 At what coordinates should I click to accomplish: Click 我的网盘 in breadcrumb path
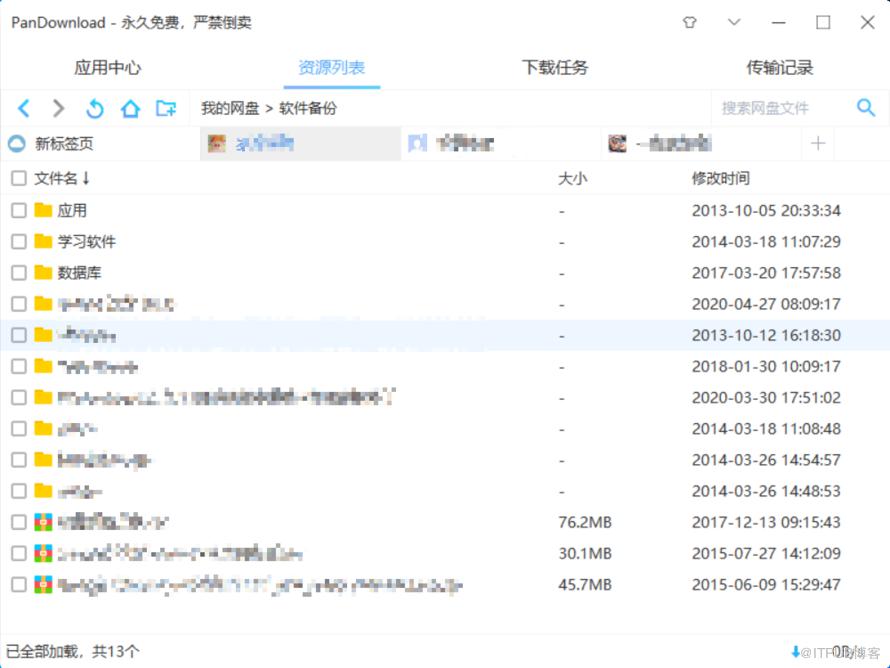point(230,108)
